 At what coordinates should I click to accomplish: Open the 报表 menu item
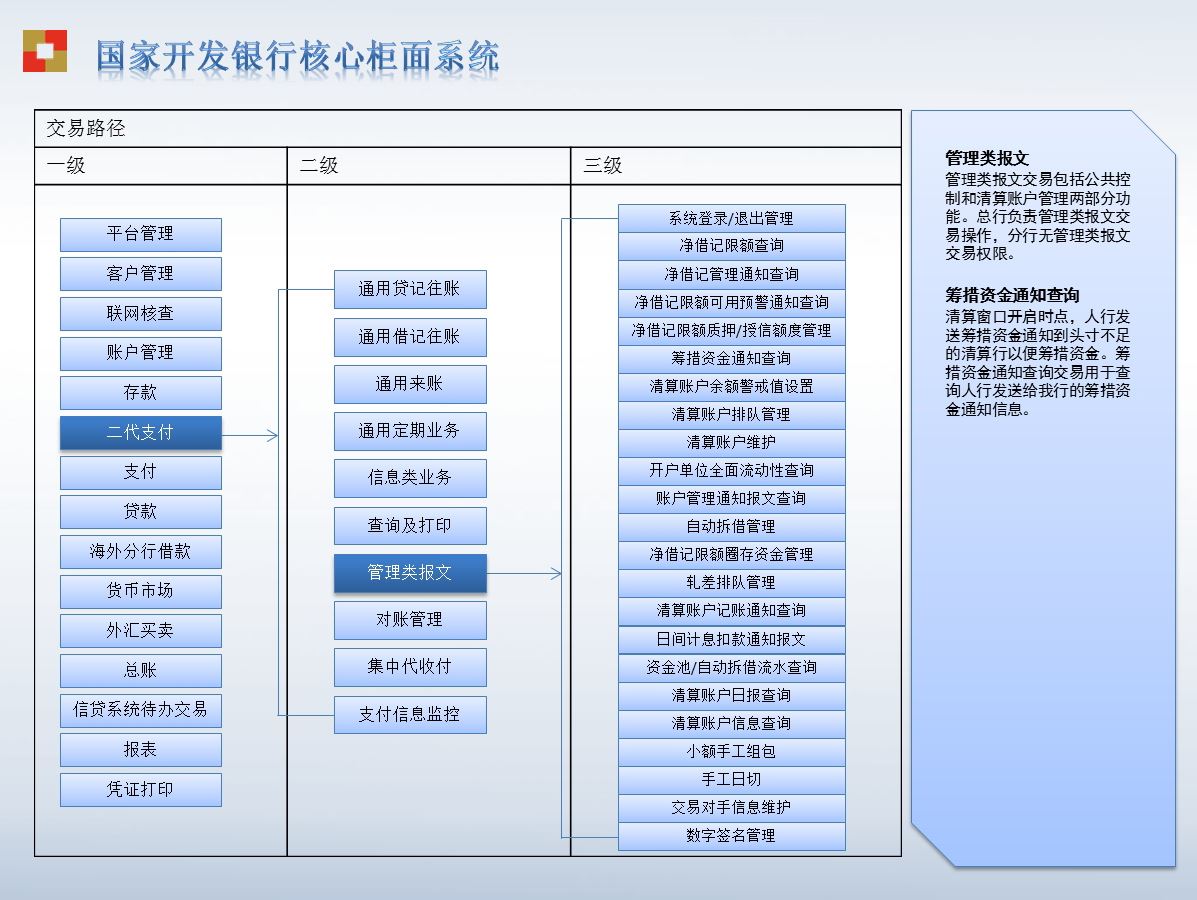pos(141,750)
